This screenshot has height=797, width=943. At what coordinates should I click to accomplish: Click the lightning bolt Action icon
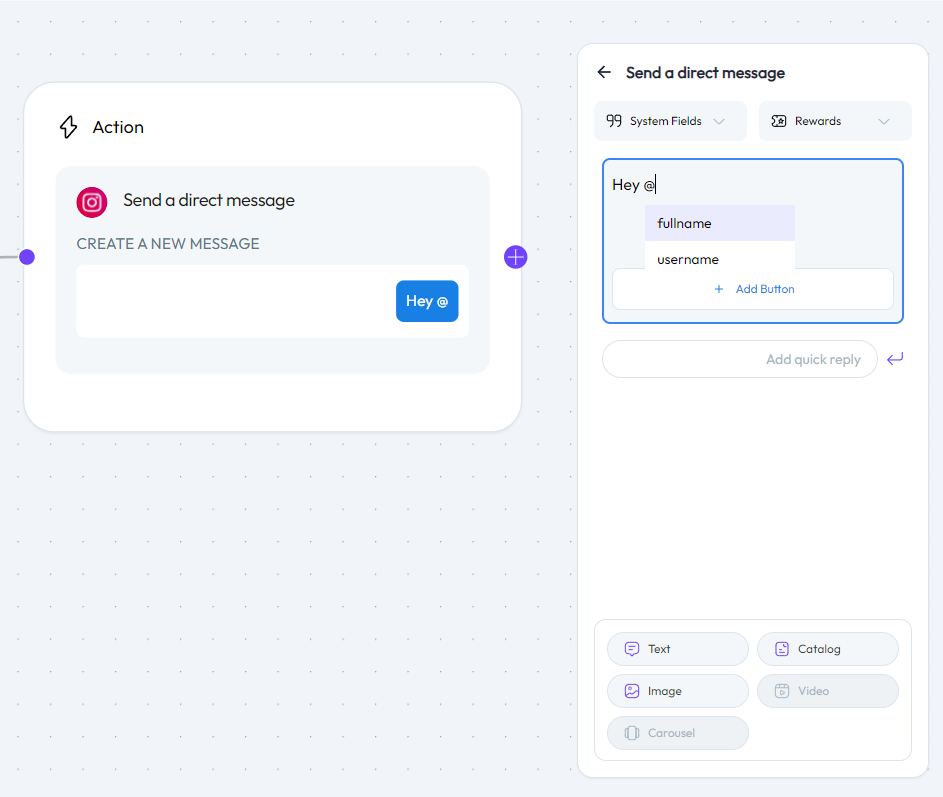coord(68,127)
